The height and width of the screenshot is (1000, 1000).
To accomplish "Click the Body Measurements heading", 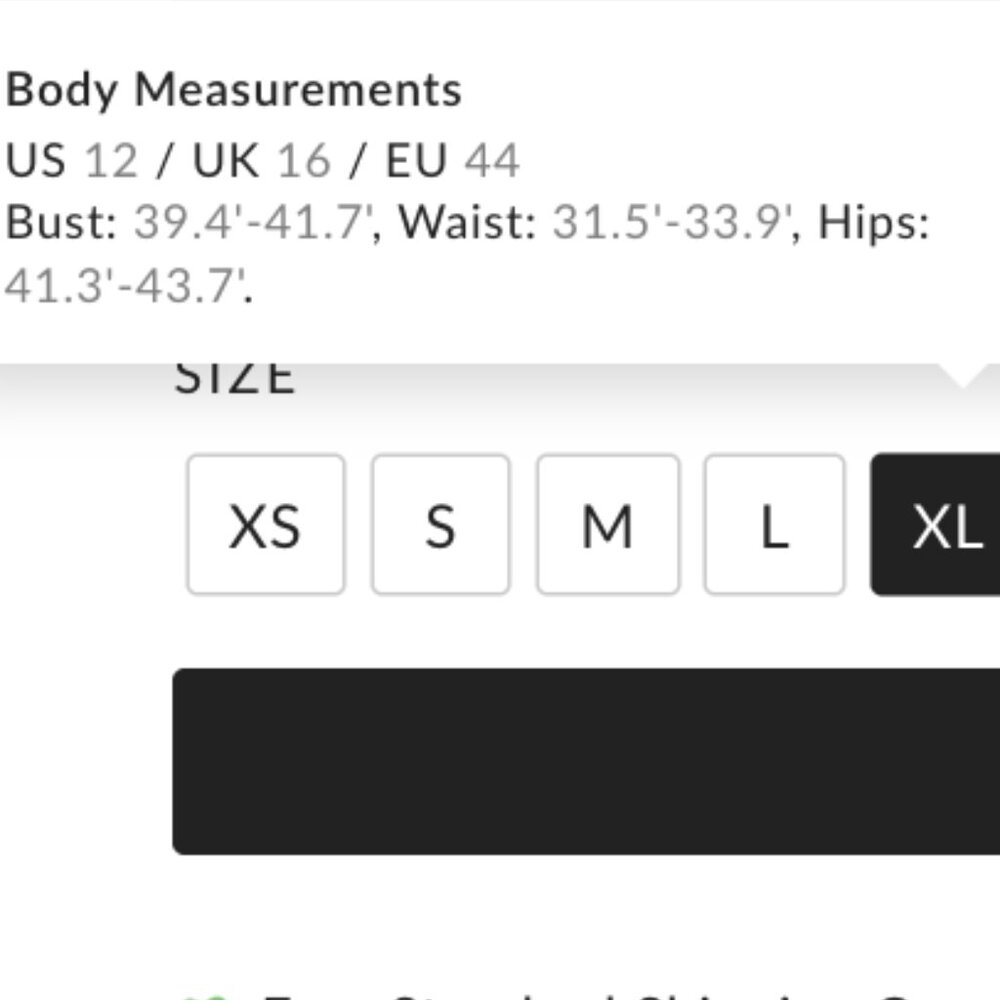I will [233, 90].
